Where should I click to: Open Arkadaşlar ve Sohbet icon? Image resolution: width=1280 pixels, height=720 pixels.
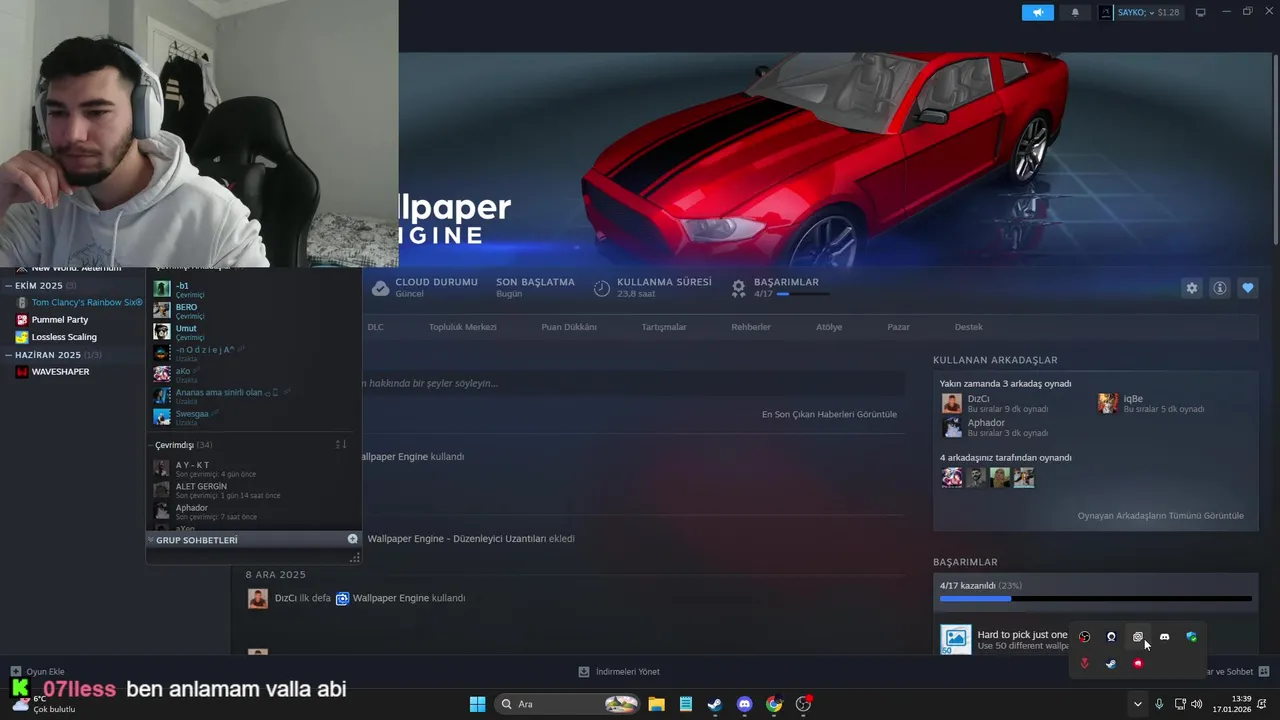point(1264,672)
